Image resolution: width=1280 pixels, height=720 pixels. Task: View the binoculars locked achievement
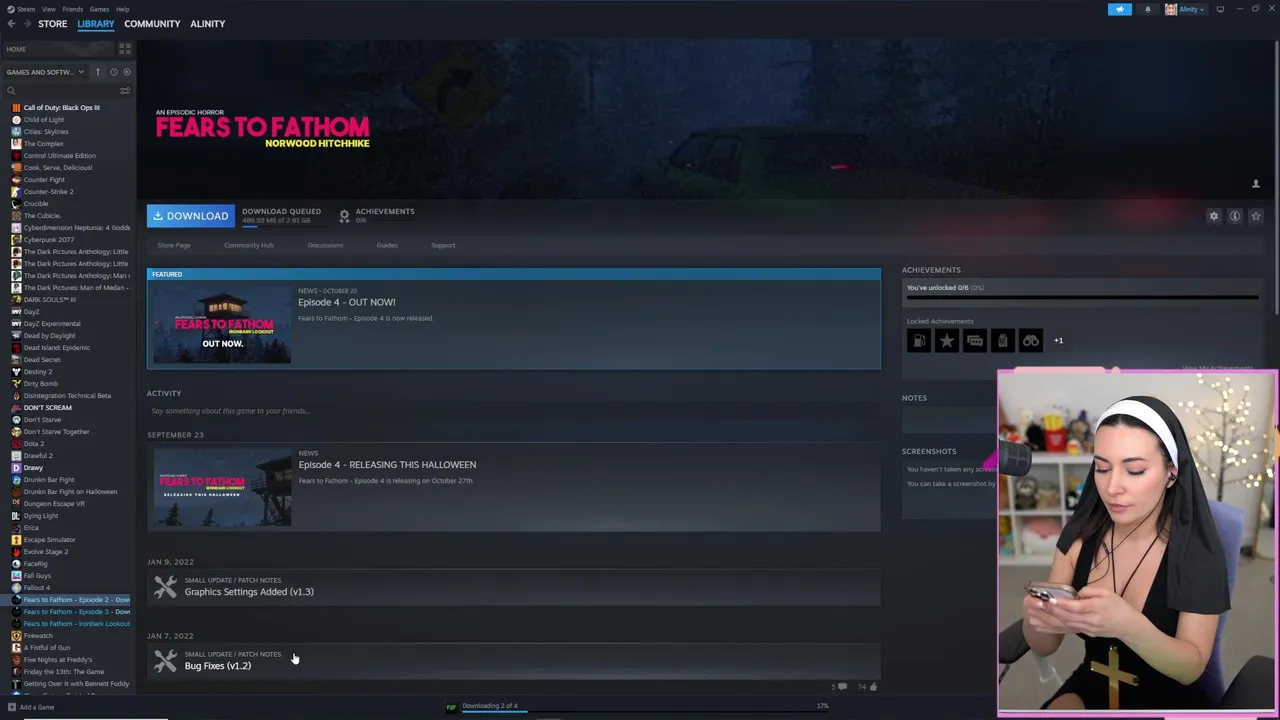pyautogui.click(x=1031, y=341)
